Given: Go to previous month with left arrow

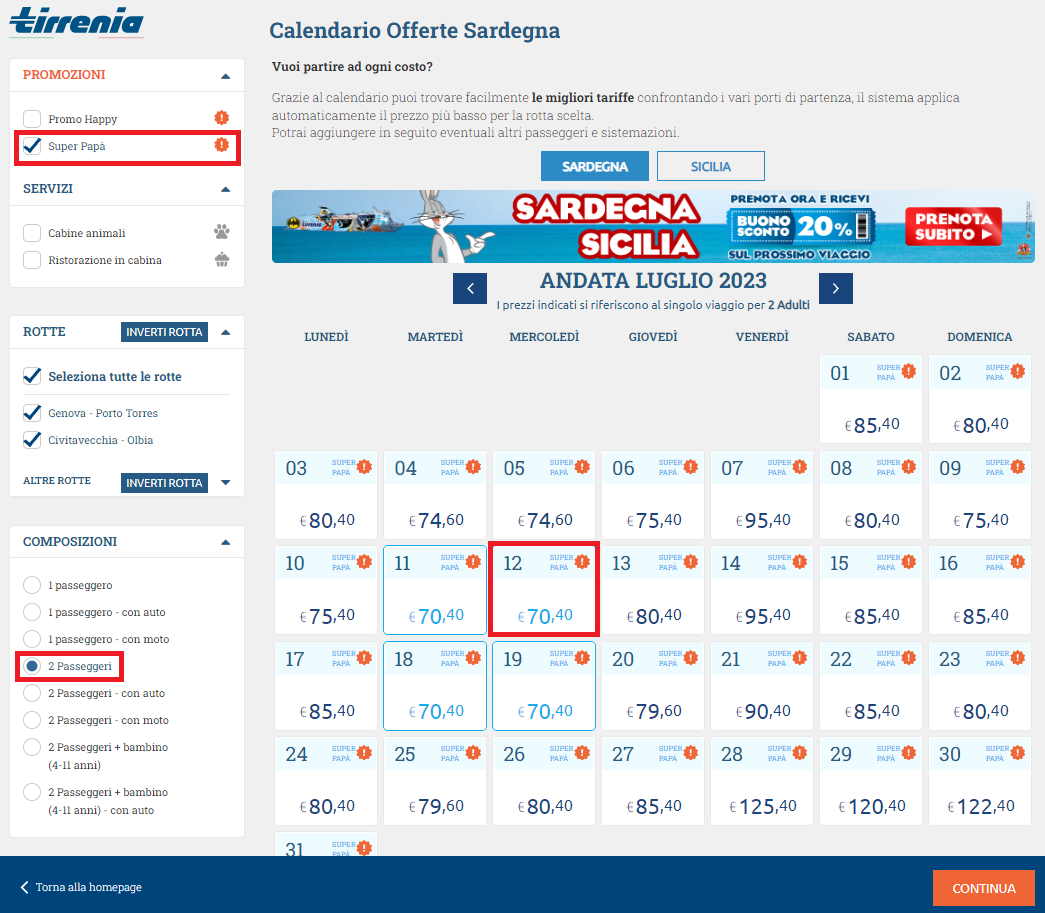Looking at the screenshot, I should [470, 289].
